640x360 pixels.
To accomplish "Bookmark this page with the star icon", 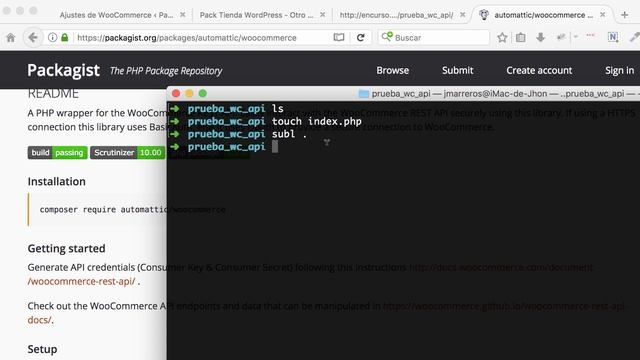I will coord(502,38).
